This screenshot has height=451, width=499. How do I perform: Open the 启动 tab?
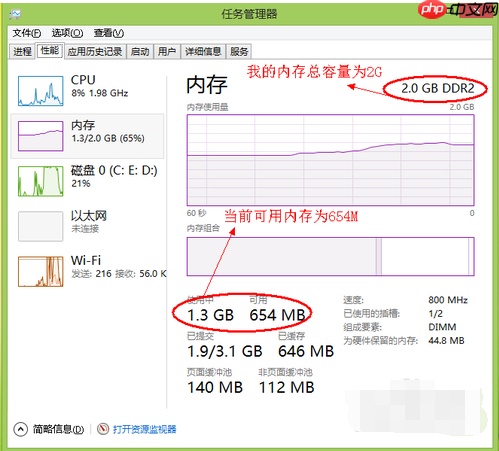pyautogui.click(x=140, y=52)
